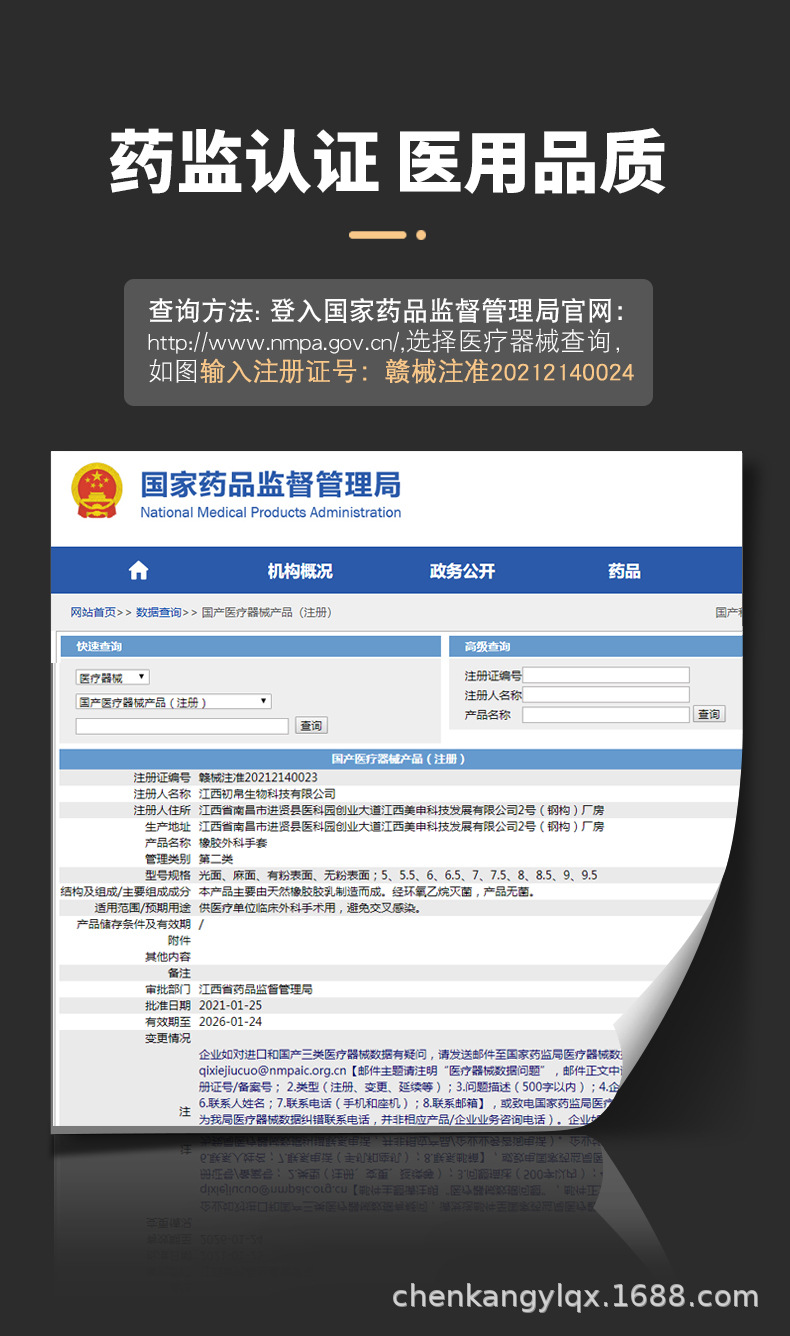Image resolution: width=790 pixels, height=1336 pixels.
Task: Click the 国产医疗器械产品（注册） table header
Action: [x=399, y=759]
